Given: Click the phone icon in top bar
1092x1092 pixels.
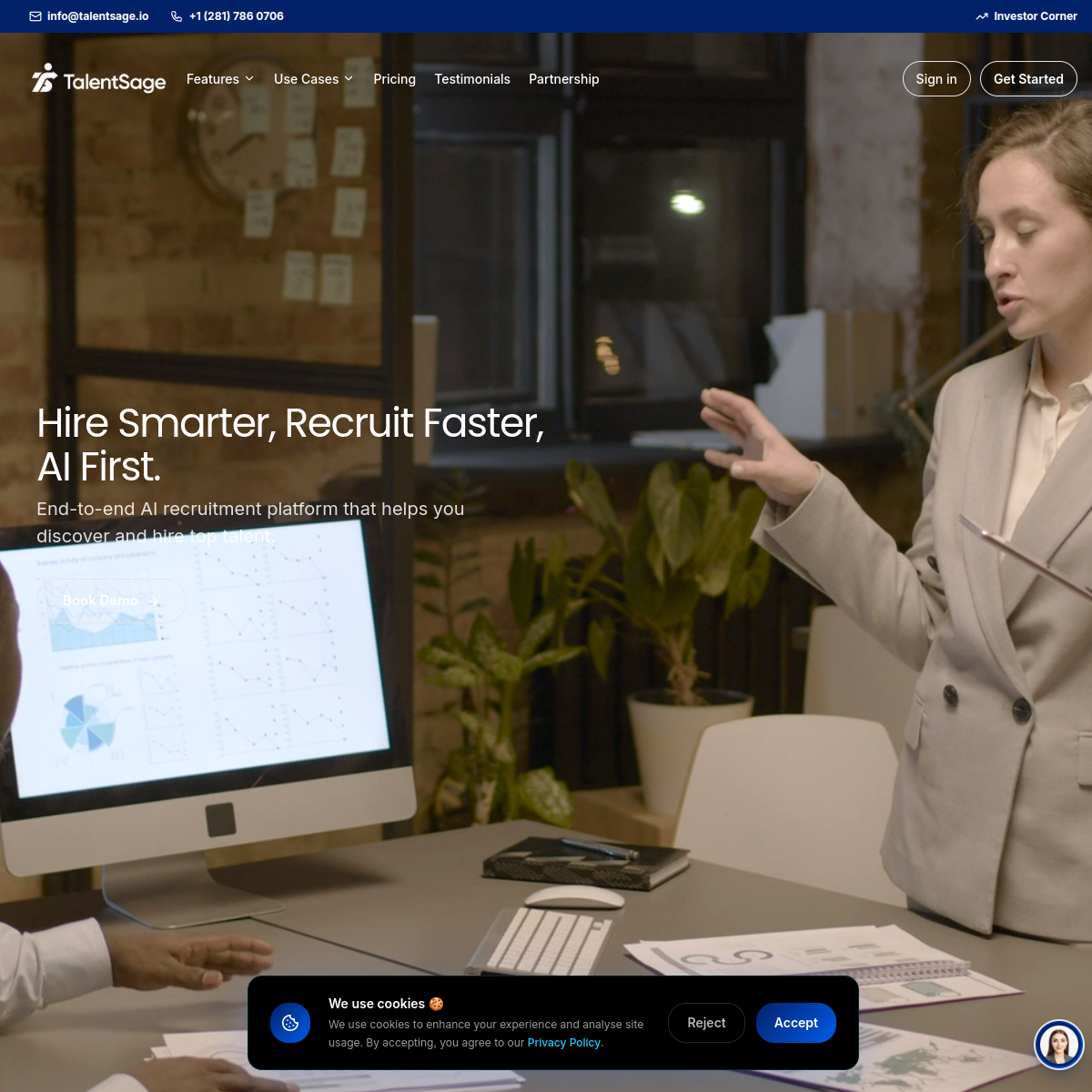Looking at the screenshot, I should 177,16.
